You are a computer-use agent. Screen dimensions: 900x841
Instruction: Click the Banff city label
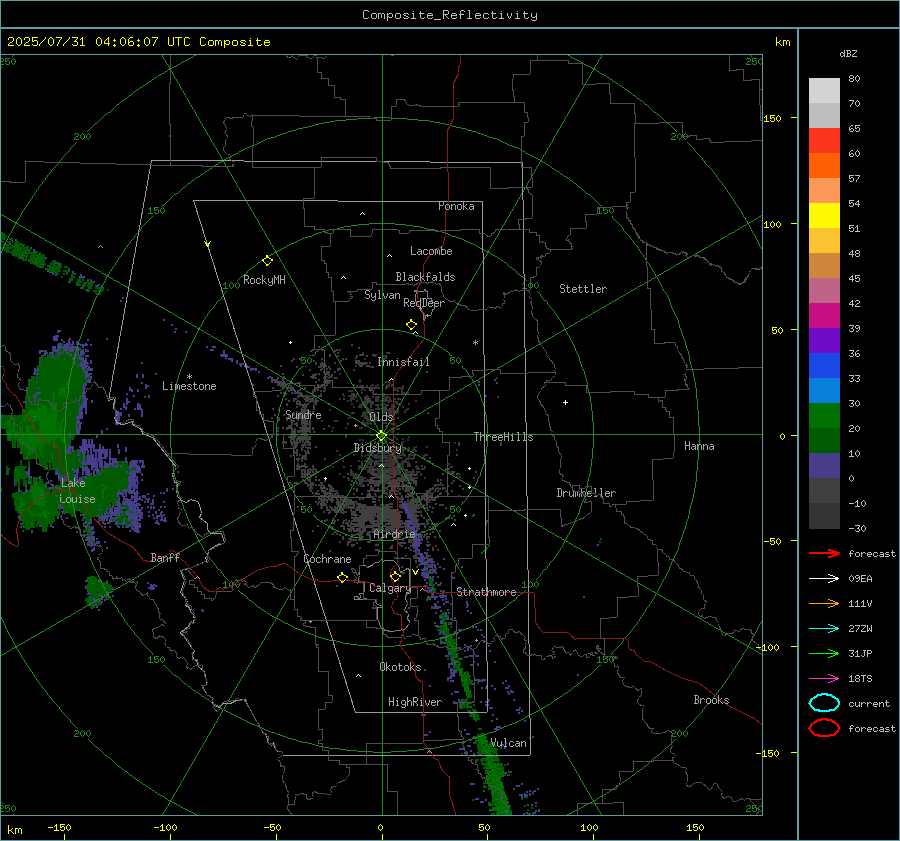[x=165, y=558]
